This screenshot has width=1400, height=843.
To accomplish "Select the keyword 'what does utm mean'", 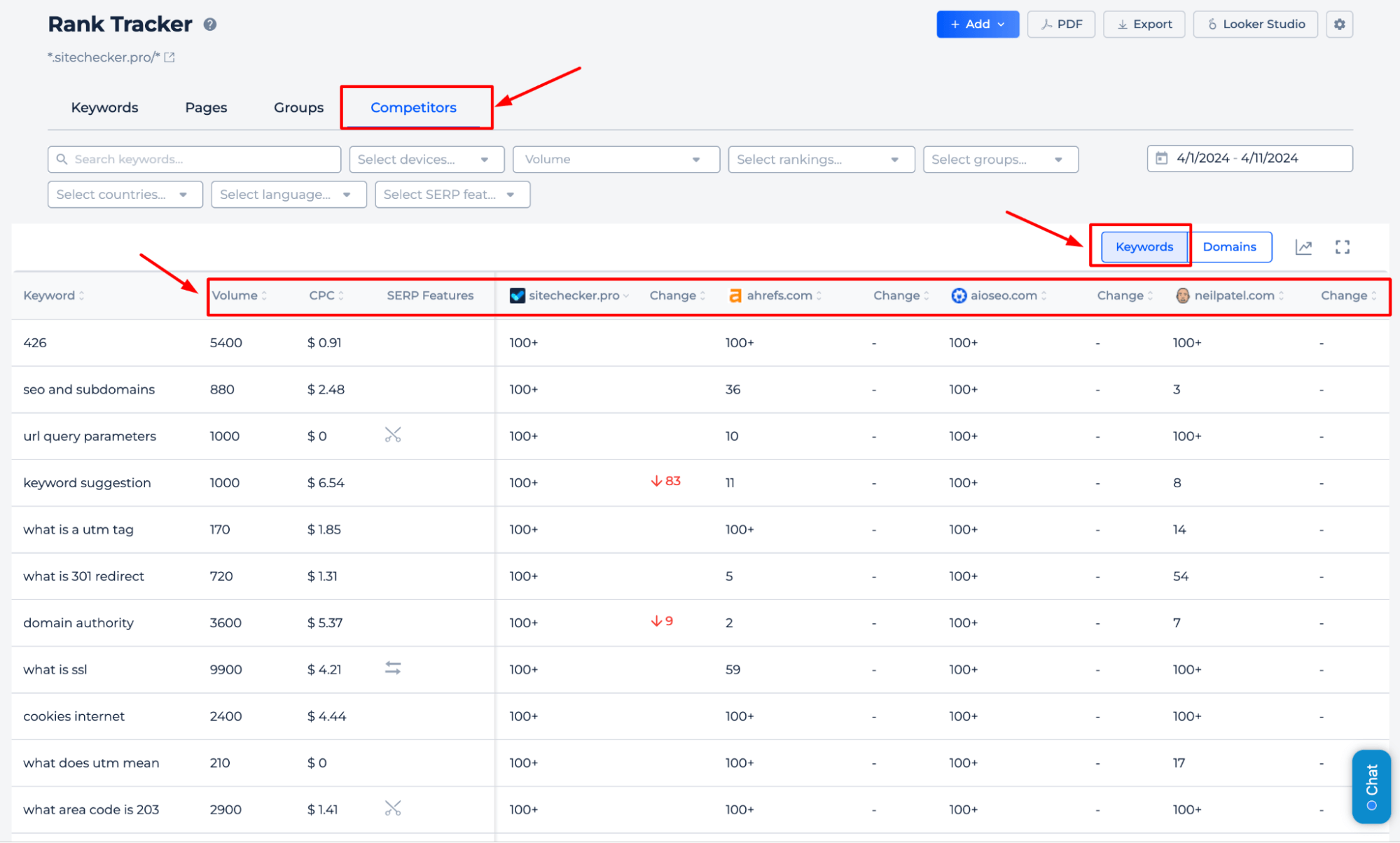I will [x=91, y=763].
